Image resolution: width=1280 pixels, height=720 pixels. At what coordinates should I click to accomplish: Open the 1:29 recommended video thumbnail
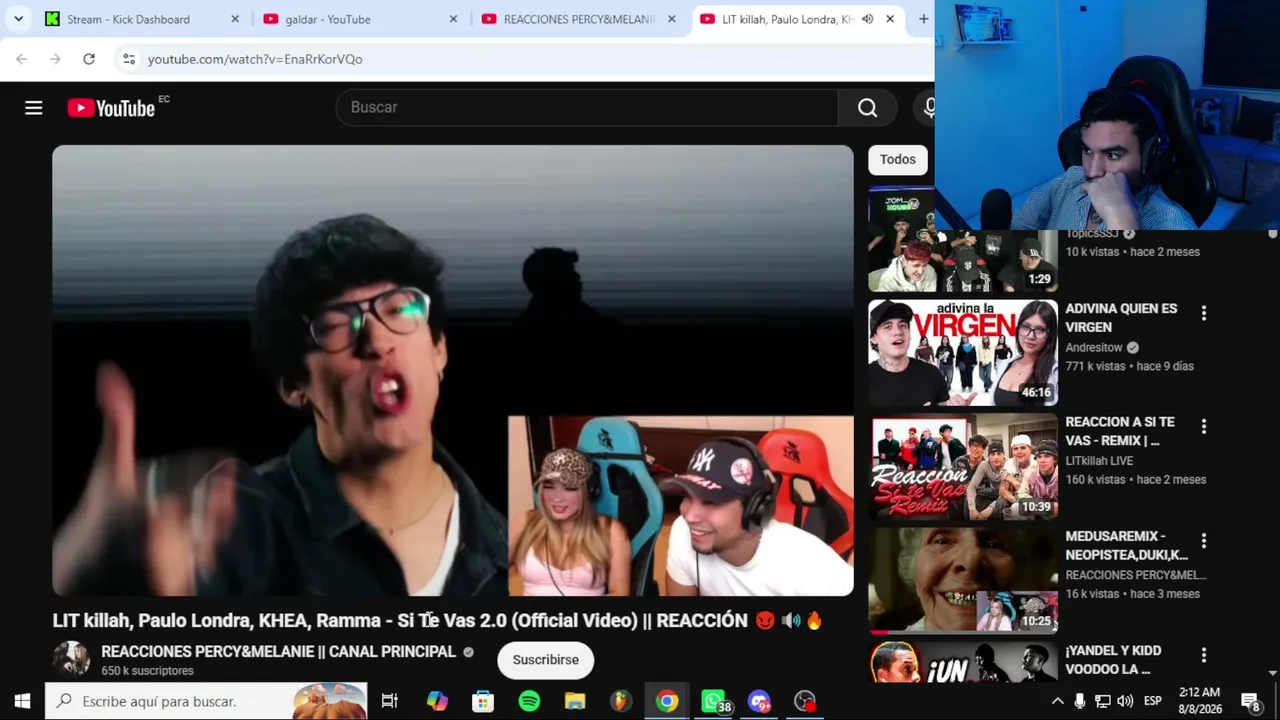pyautogui.click(x=962, y=238)
